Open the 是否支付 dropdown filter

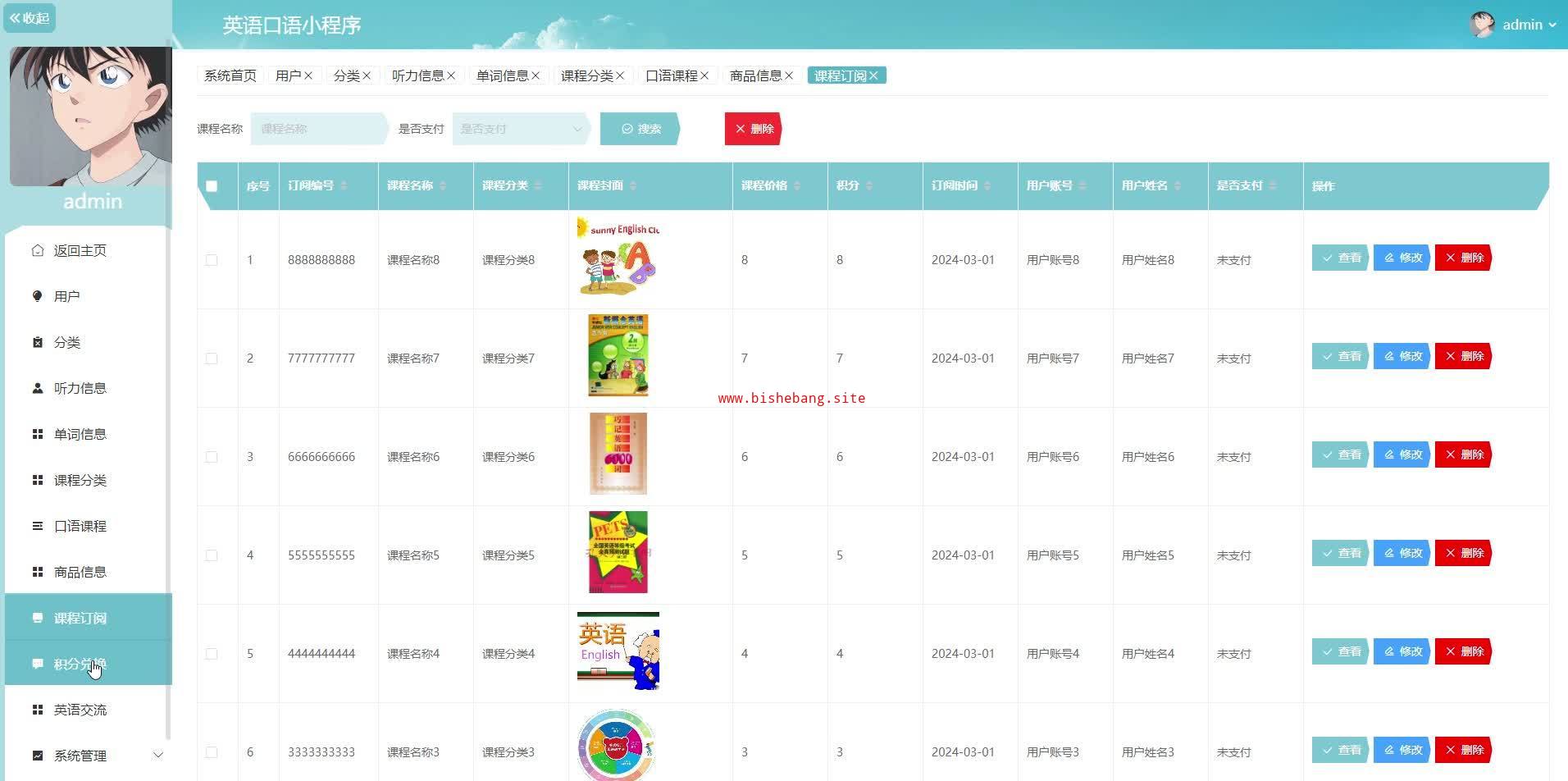[x=520, y=129]
